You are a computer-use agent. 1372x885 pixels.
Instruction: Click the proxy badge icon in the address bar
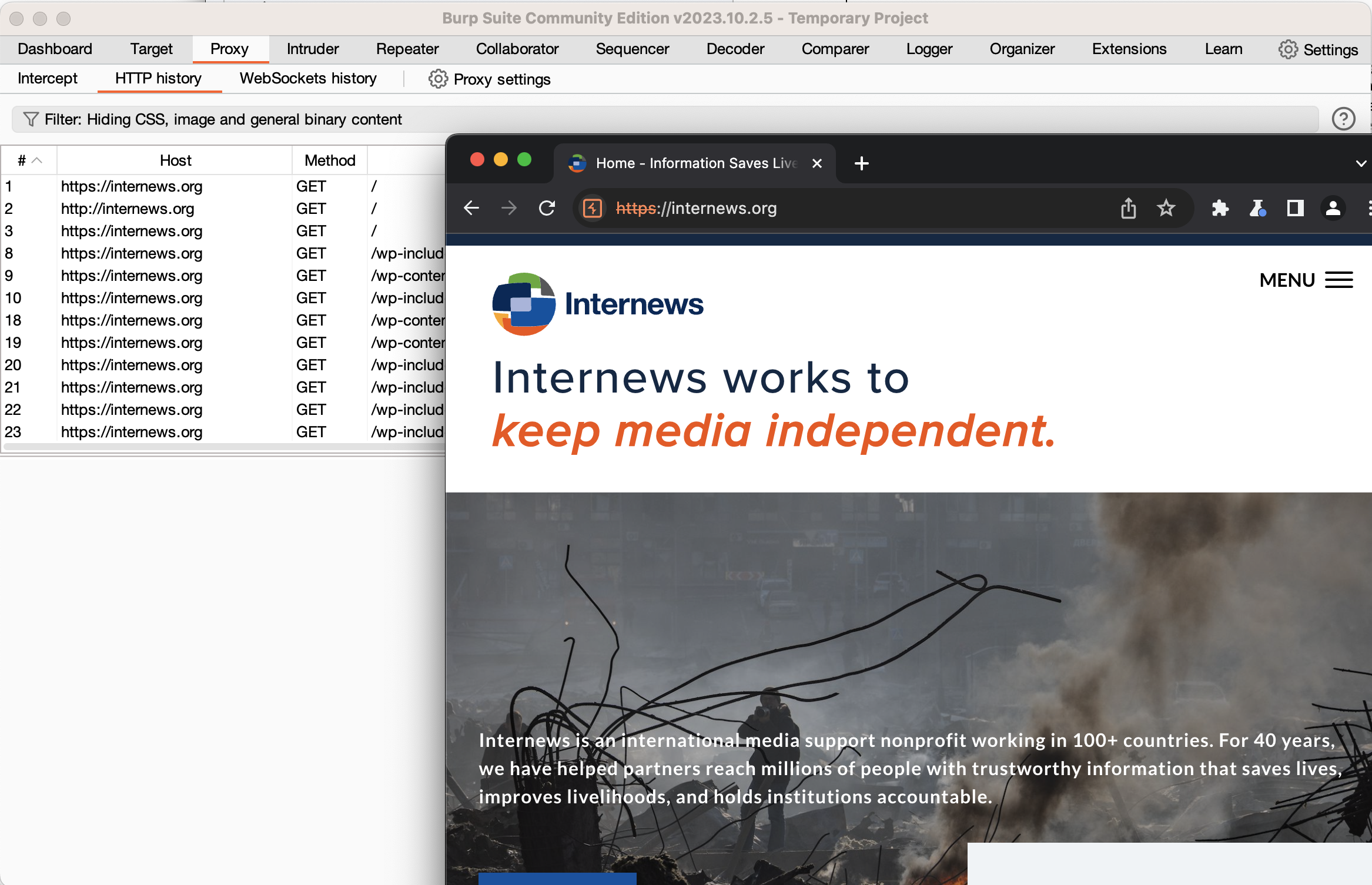592,208
